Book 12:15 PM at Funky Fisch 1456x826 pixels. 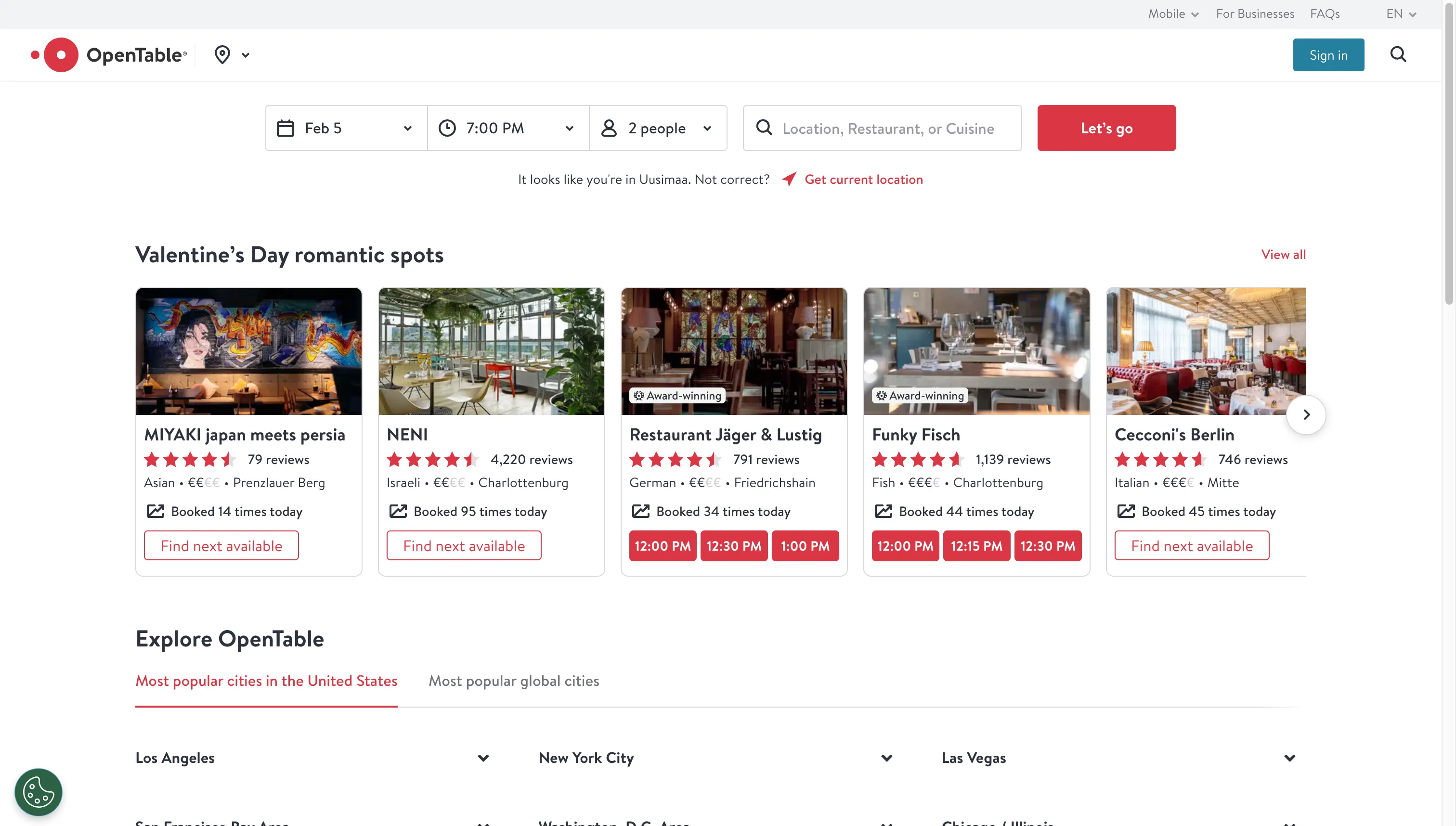[976, 546]
